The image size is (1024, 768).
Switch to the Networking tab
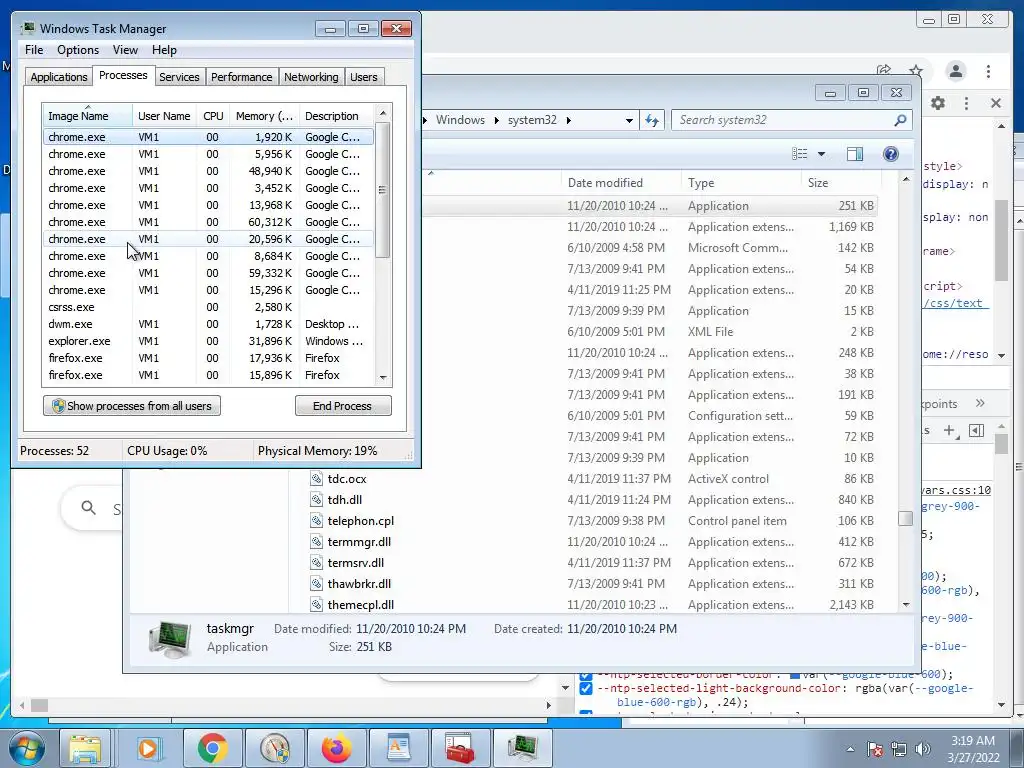311,77
